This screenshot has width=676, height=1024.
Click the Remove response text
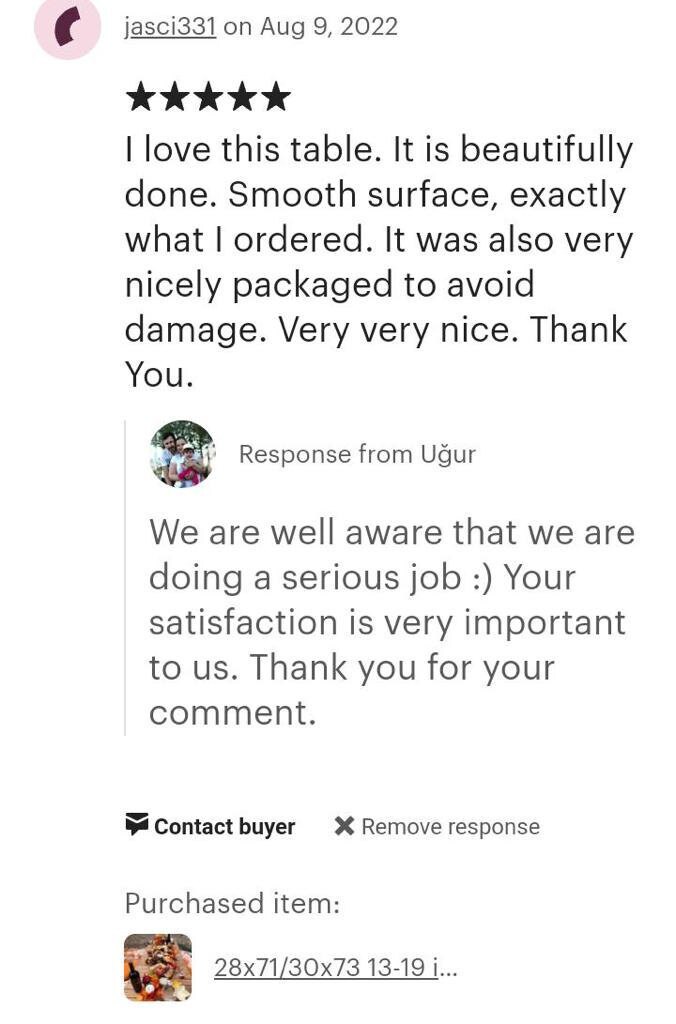451,827
